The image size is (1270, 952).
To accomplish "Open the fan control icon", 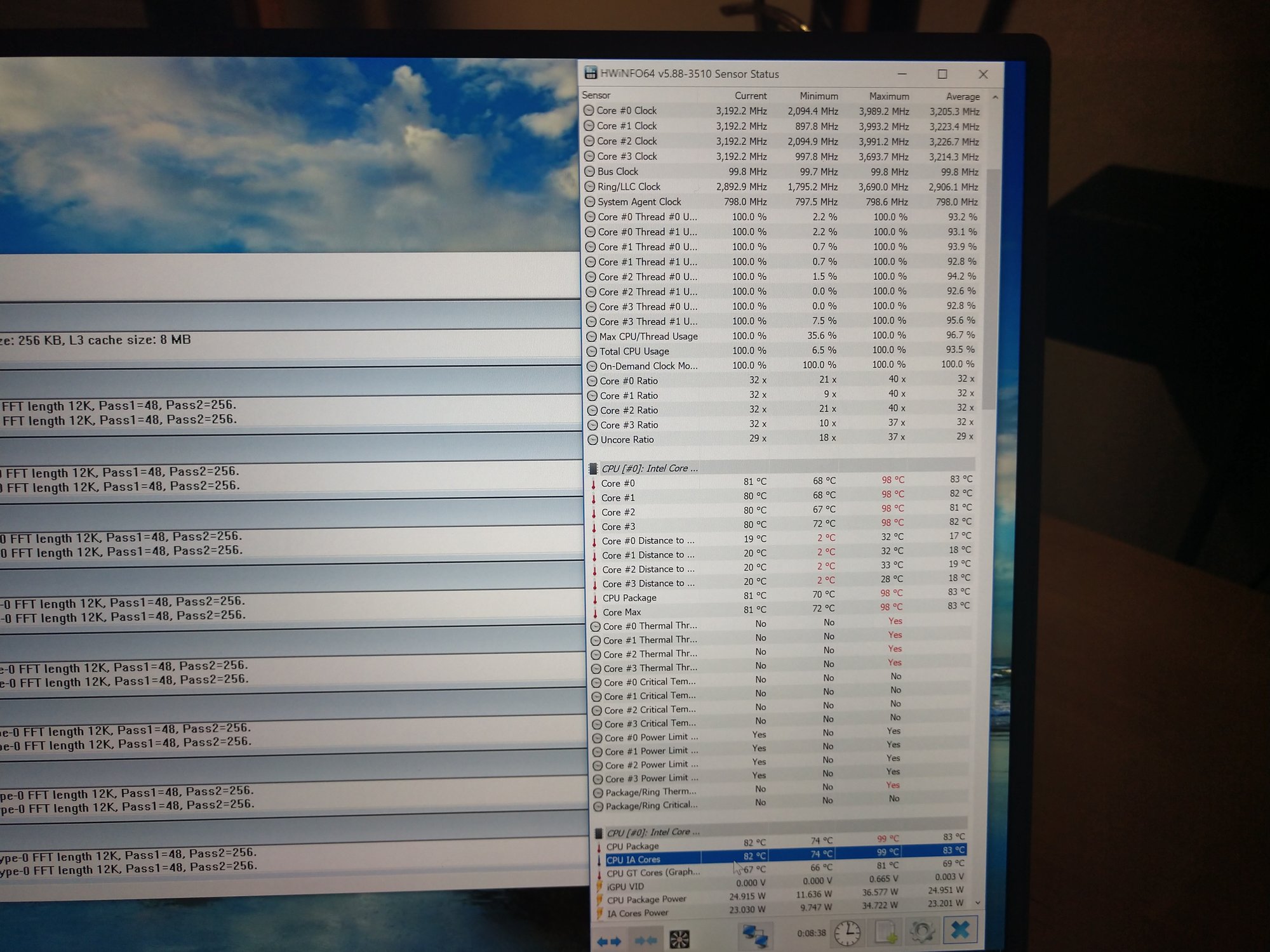I will [x=679, y=939].
